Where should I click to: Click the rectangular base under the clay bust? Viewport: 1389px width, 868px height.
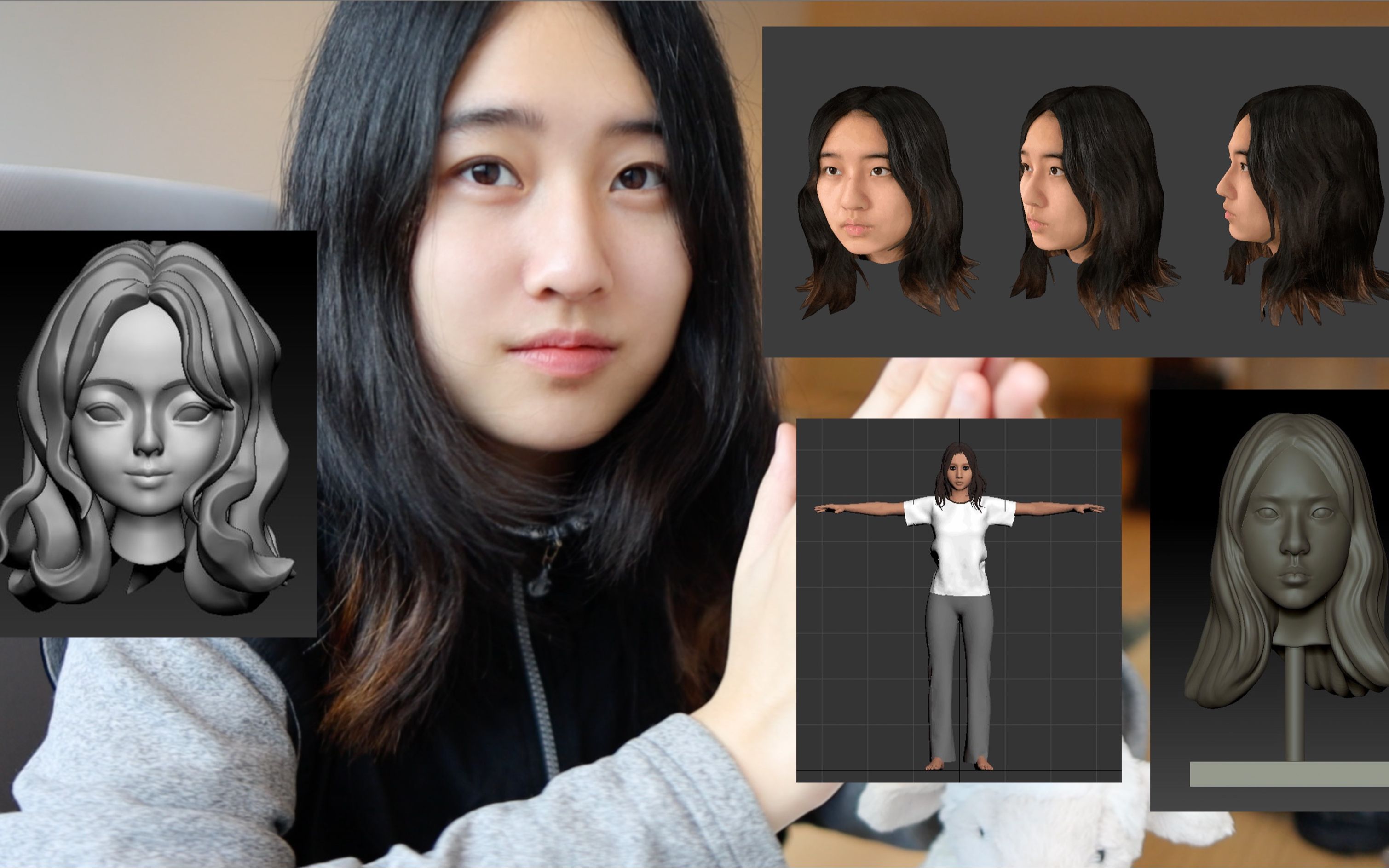click(1289, 774)
